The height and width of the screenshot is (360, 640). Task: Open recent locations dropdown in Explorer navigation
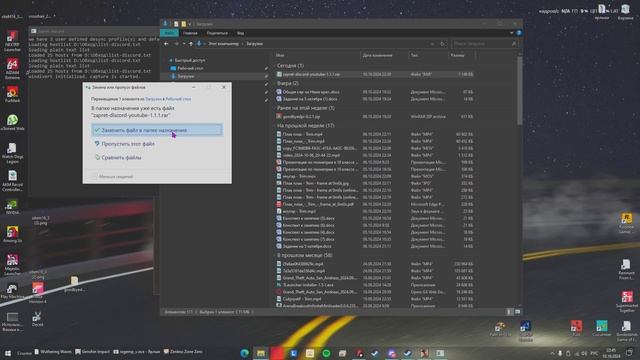184,44
